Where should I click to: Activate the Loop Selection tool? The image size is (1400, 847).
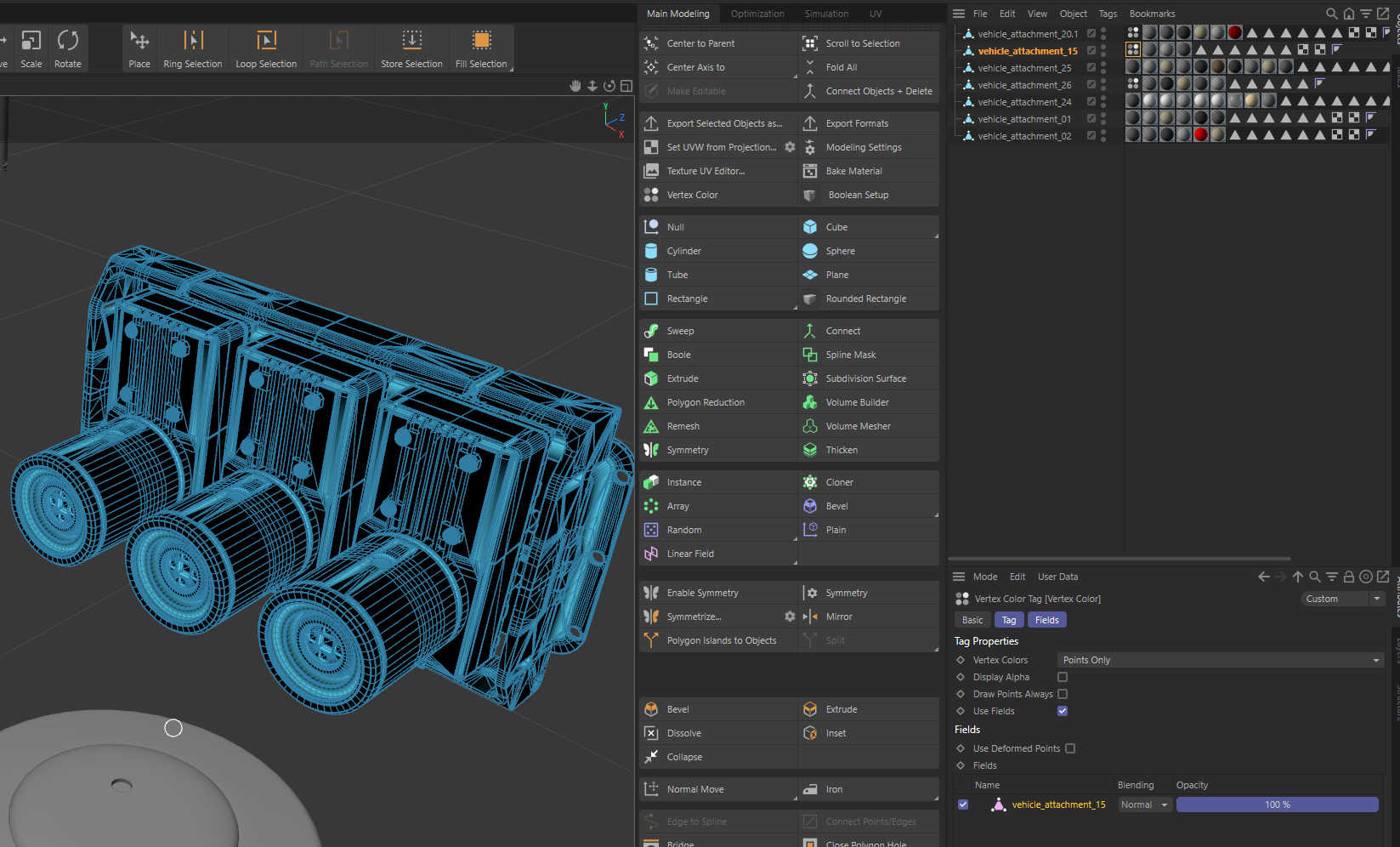(x=266, y=49)
